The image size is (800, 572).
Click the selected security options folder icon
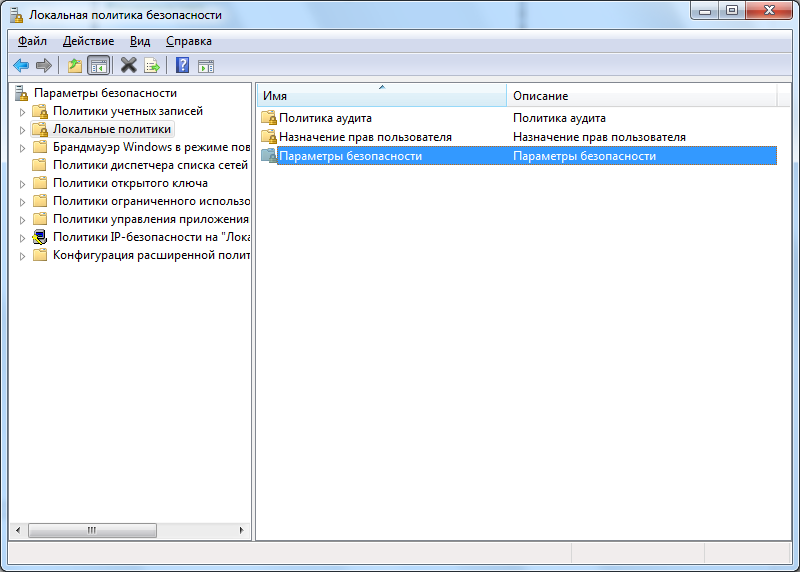[268, 156]
